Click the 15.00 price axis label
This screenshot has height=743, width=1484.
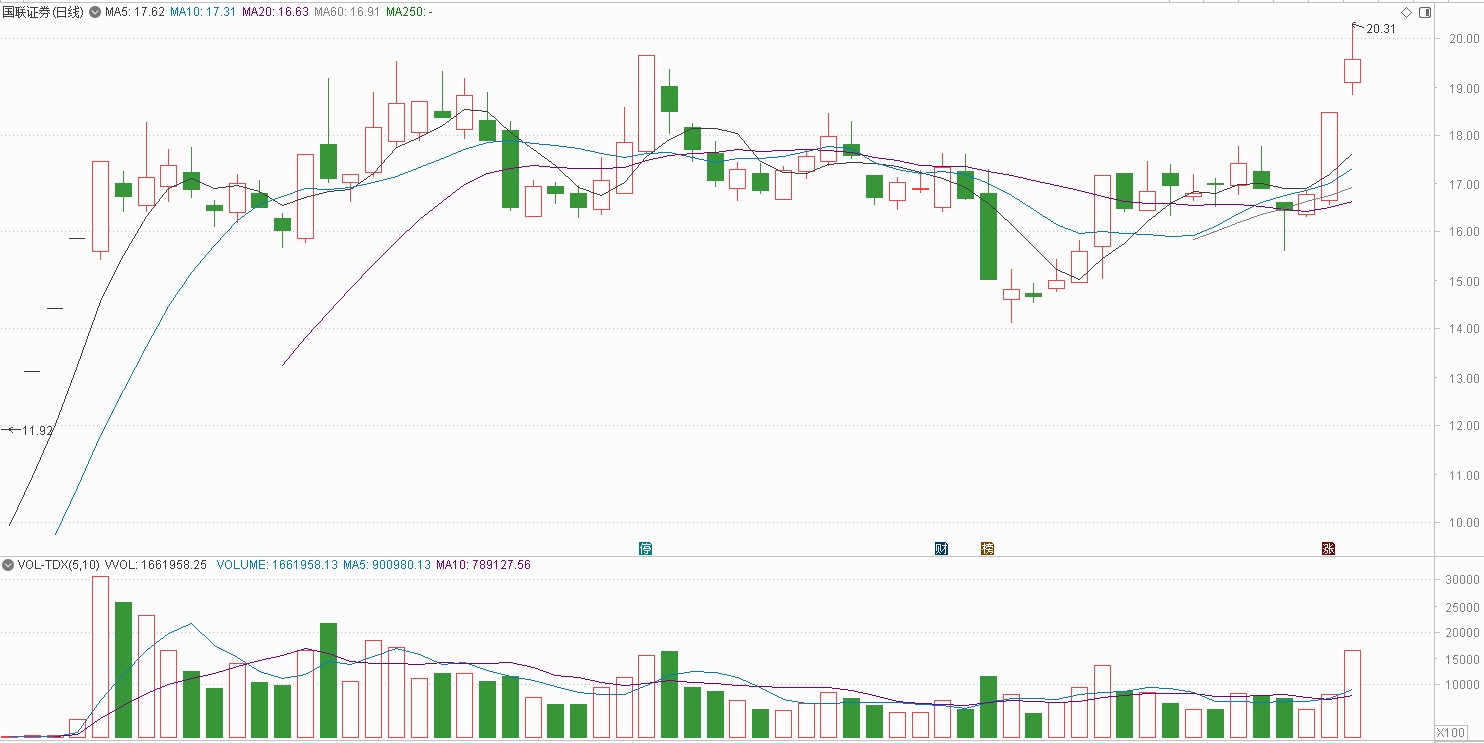point(1465,281)
